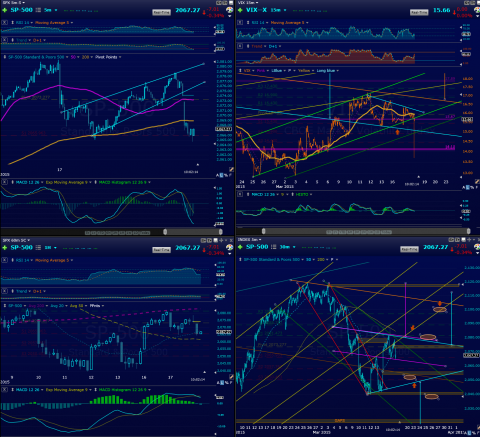Click pencil draw icon at VIX chart corner

pyautogui.click(x=477, y=182)
